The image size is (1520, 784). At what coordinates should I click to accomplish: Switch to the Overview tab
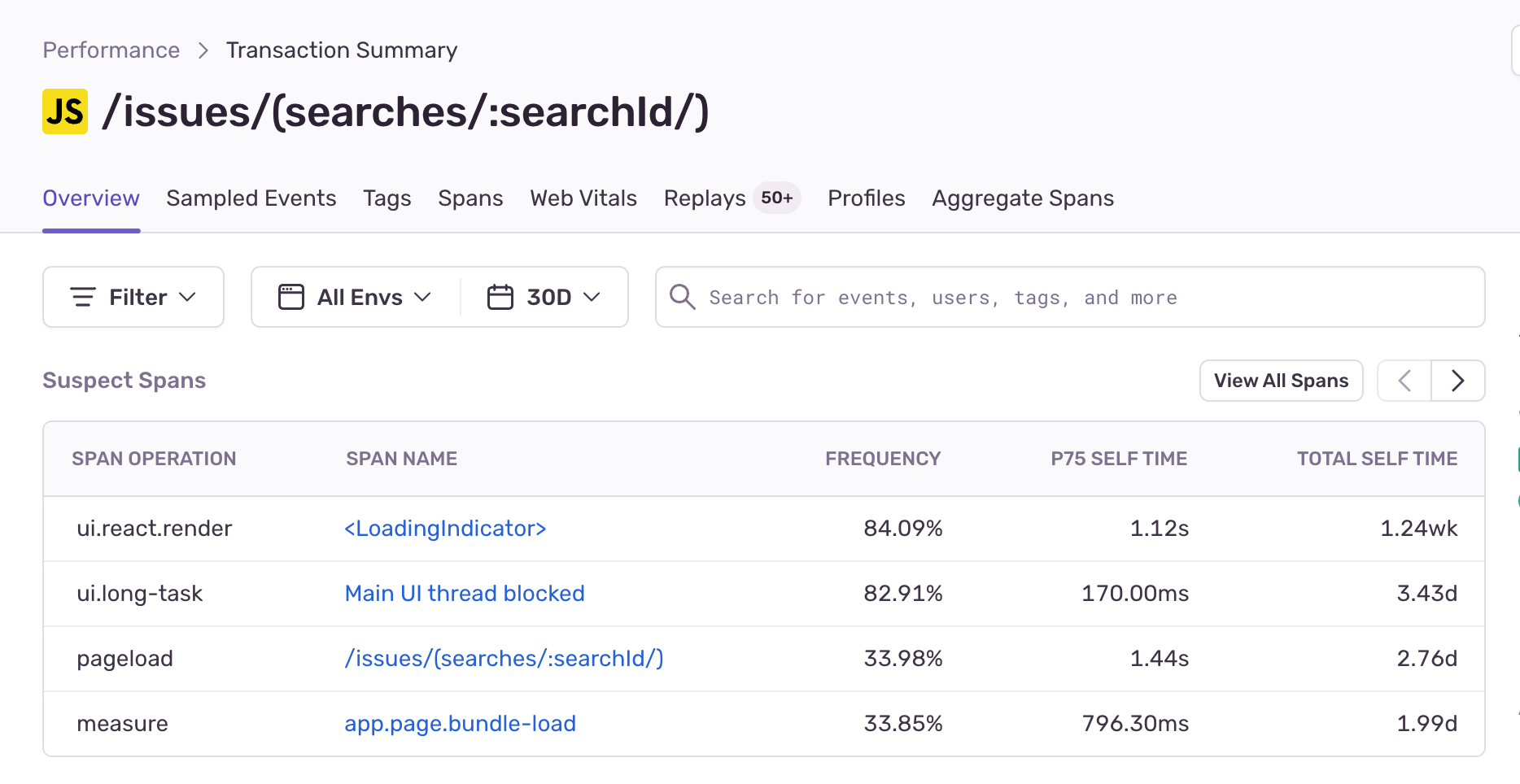coord(91,198)
